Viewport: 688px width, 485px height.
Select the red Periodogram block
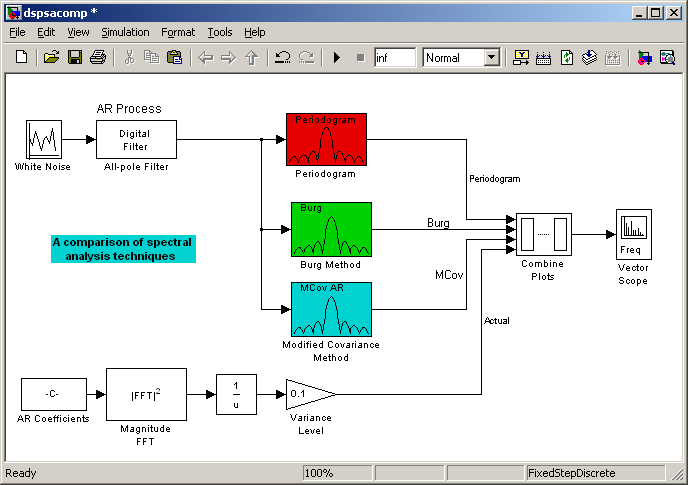coord(327,140)
